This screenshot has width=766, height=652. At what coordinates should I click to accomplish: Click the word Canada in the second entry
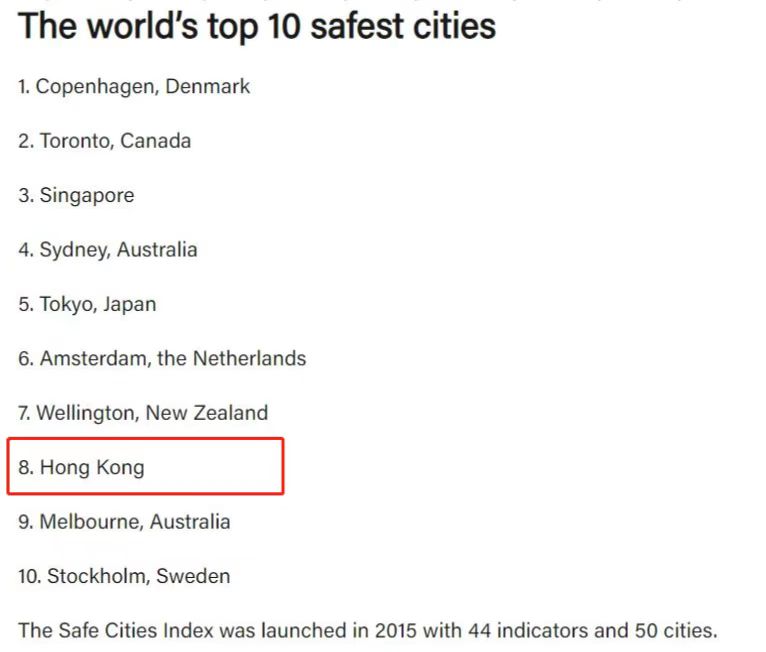155,141
